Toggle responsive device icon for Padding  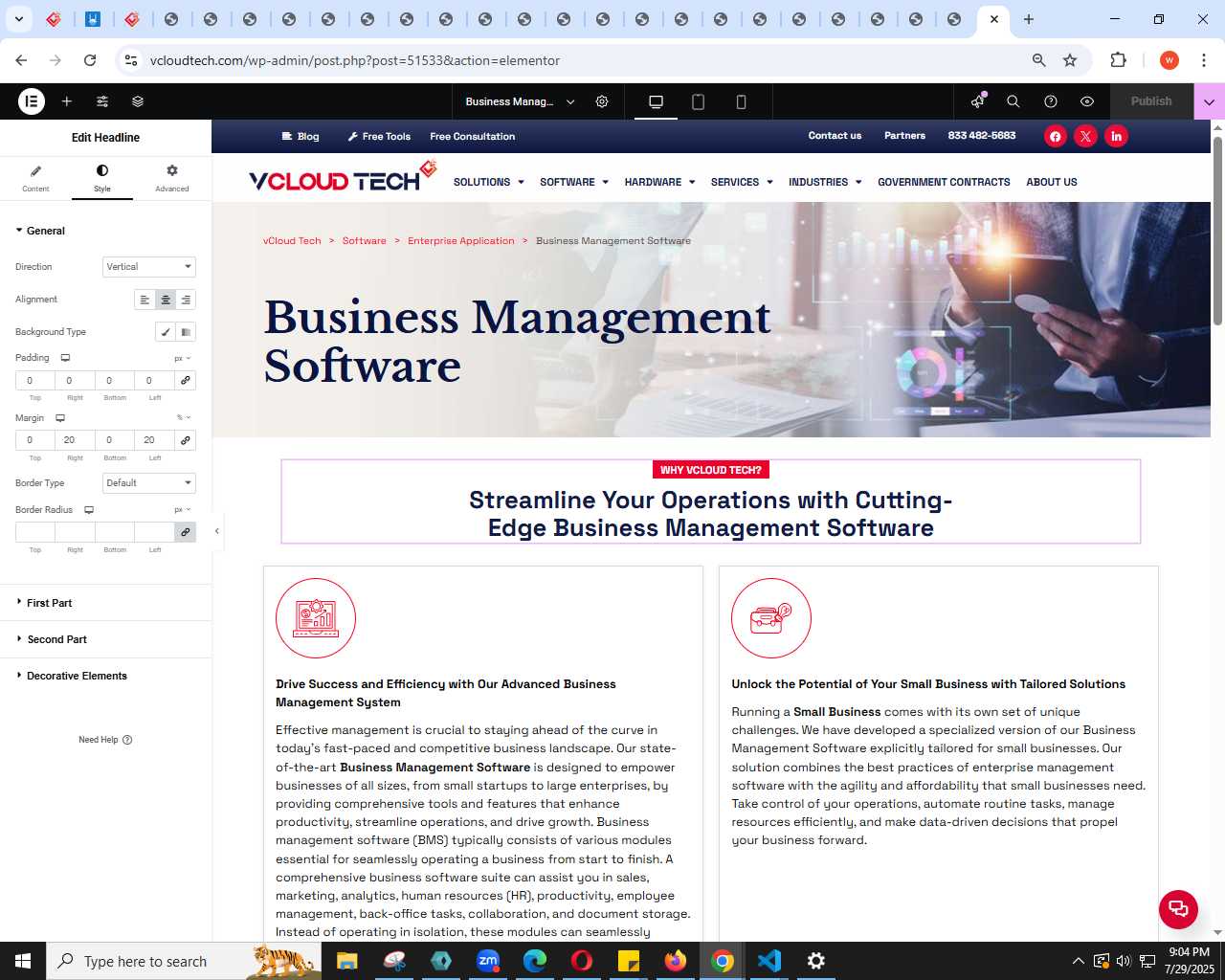[x=65, y=358]
